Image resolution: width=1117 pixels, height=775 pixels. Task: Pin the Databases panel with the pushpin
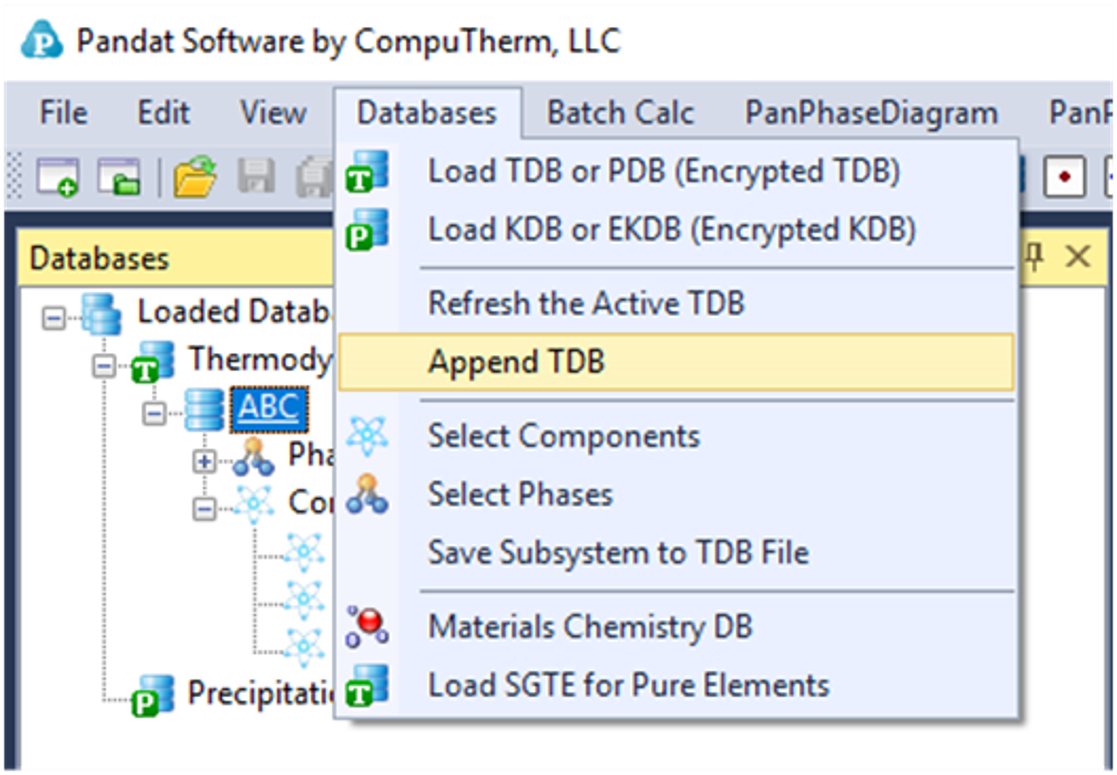coord(1036,257)
